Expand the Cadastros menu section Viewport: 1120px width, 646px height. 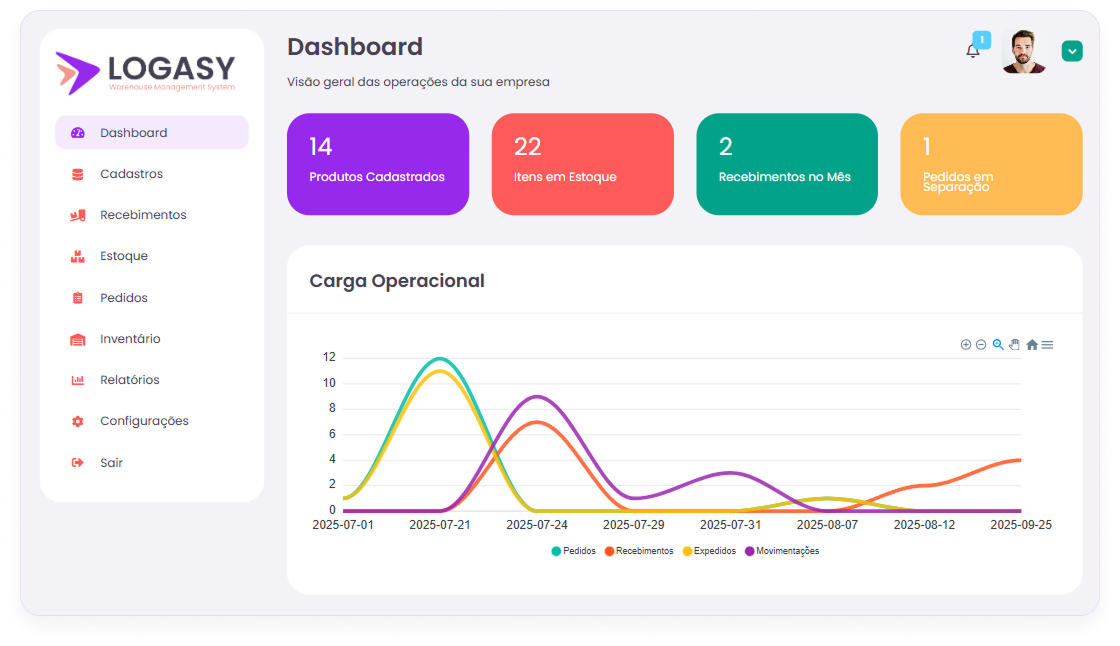point(131,174)
